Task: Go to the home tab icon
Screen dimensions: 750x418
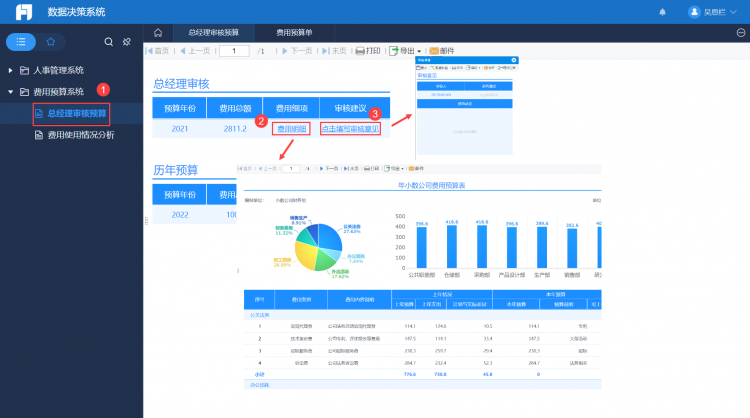Action: click(x=158, y=33)
